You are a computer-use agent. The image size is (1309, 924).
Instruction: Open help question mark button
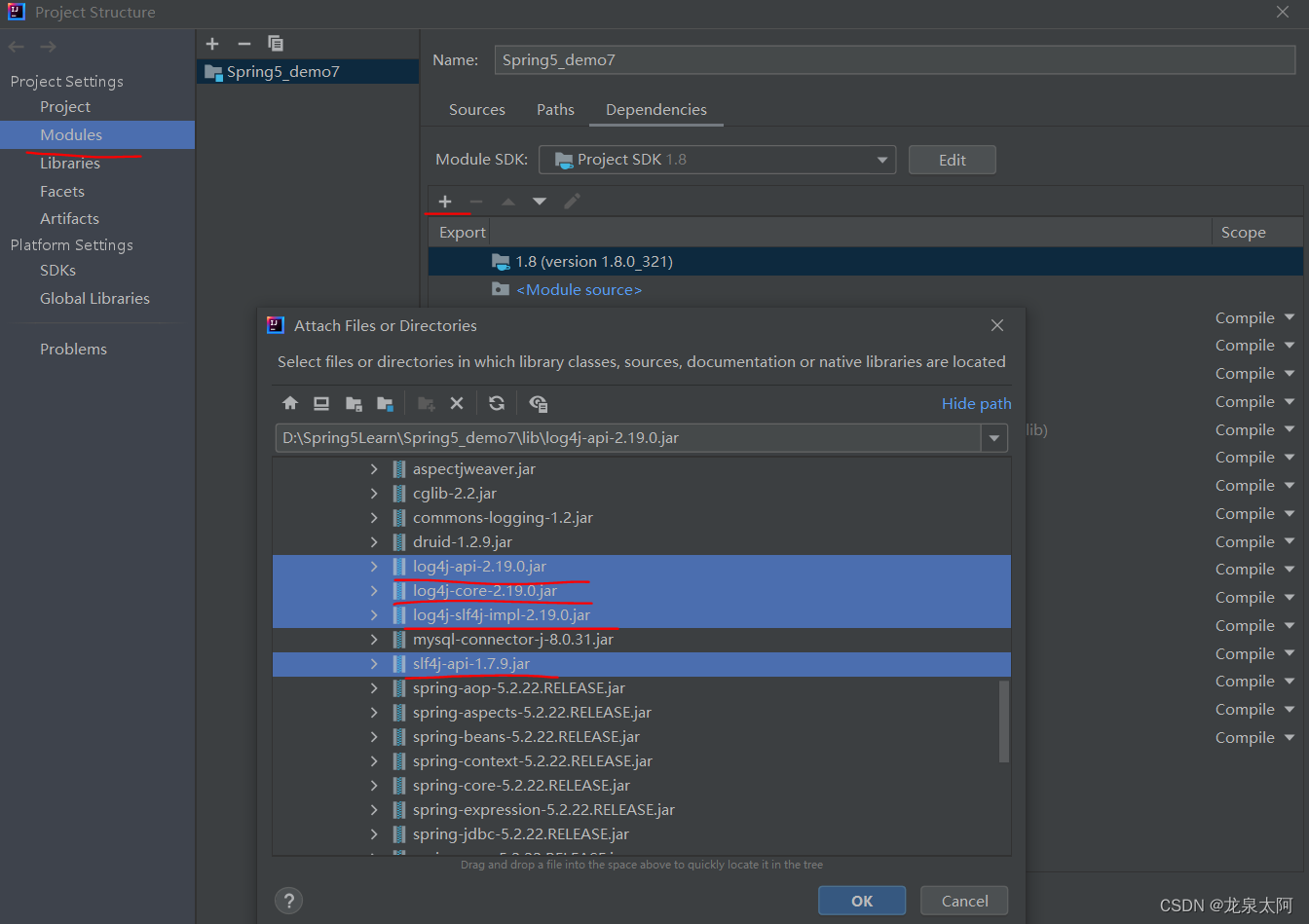pyautogui.click(x=289, y=901)
